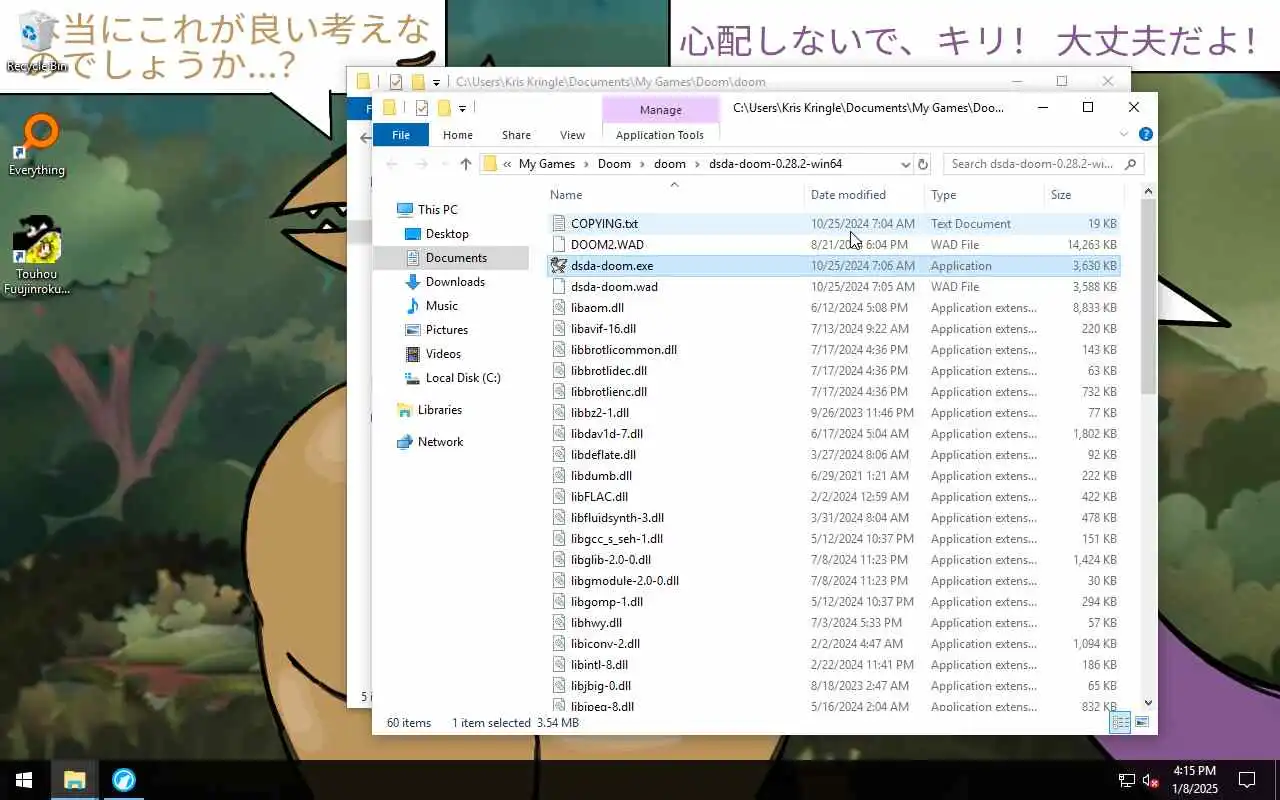This screenshot has width=1280, height=800.
Task: Sort files by the Size column
Action: [1084, 195]
